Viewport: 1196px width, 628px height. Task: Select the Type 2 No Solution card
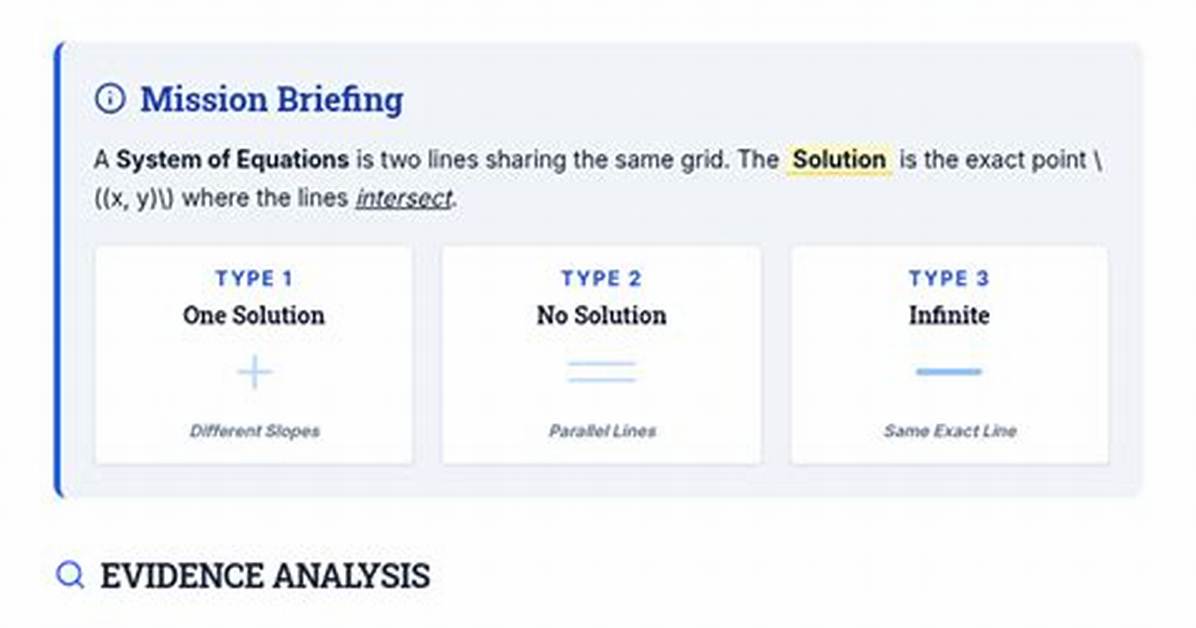pos(602,355)
